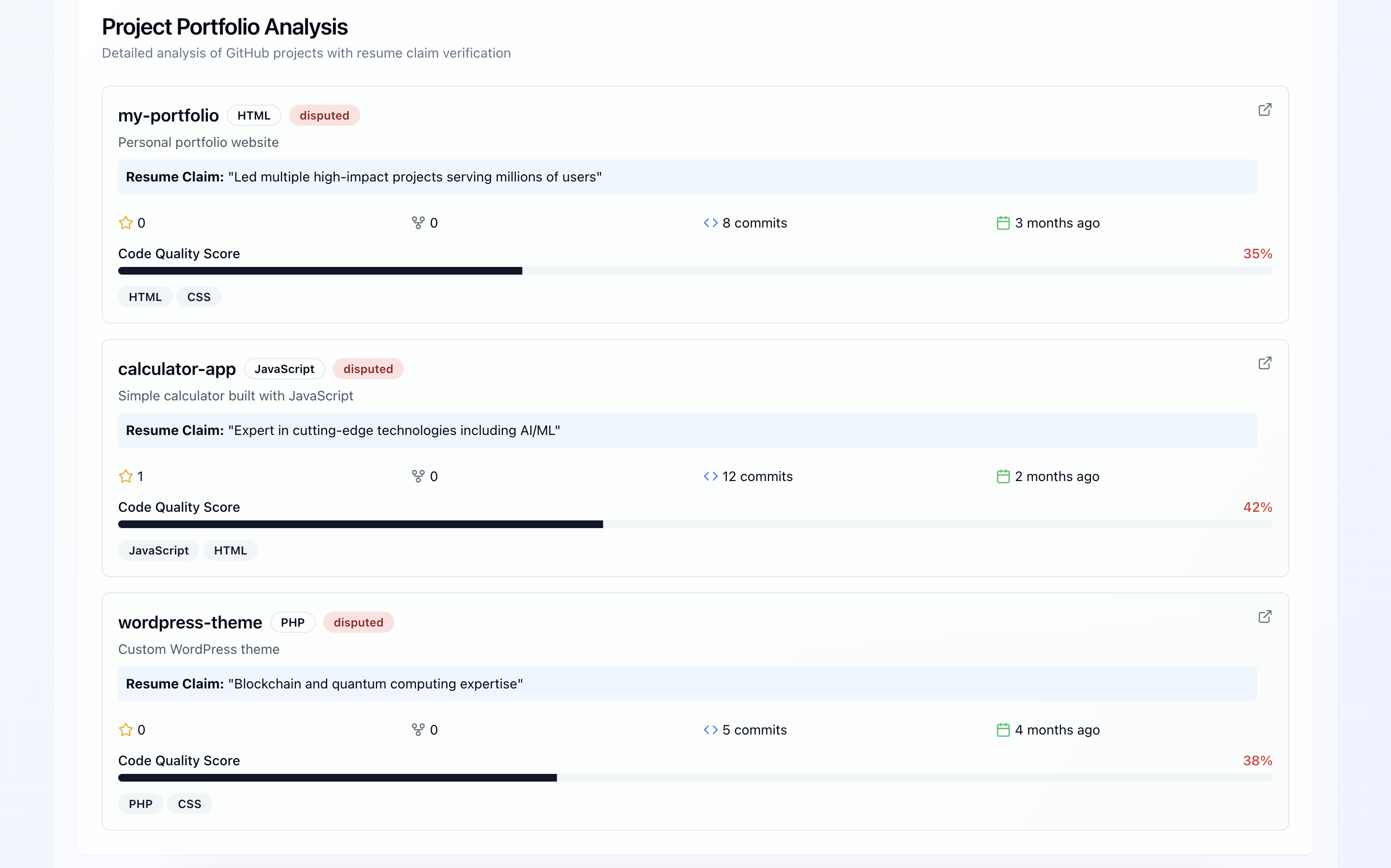The height and width of the screenshot is (868, 1391).
Task: Click my-portfolio code quality progress bar
Action: coord(695,271)
